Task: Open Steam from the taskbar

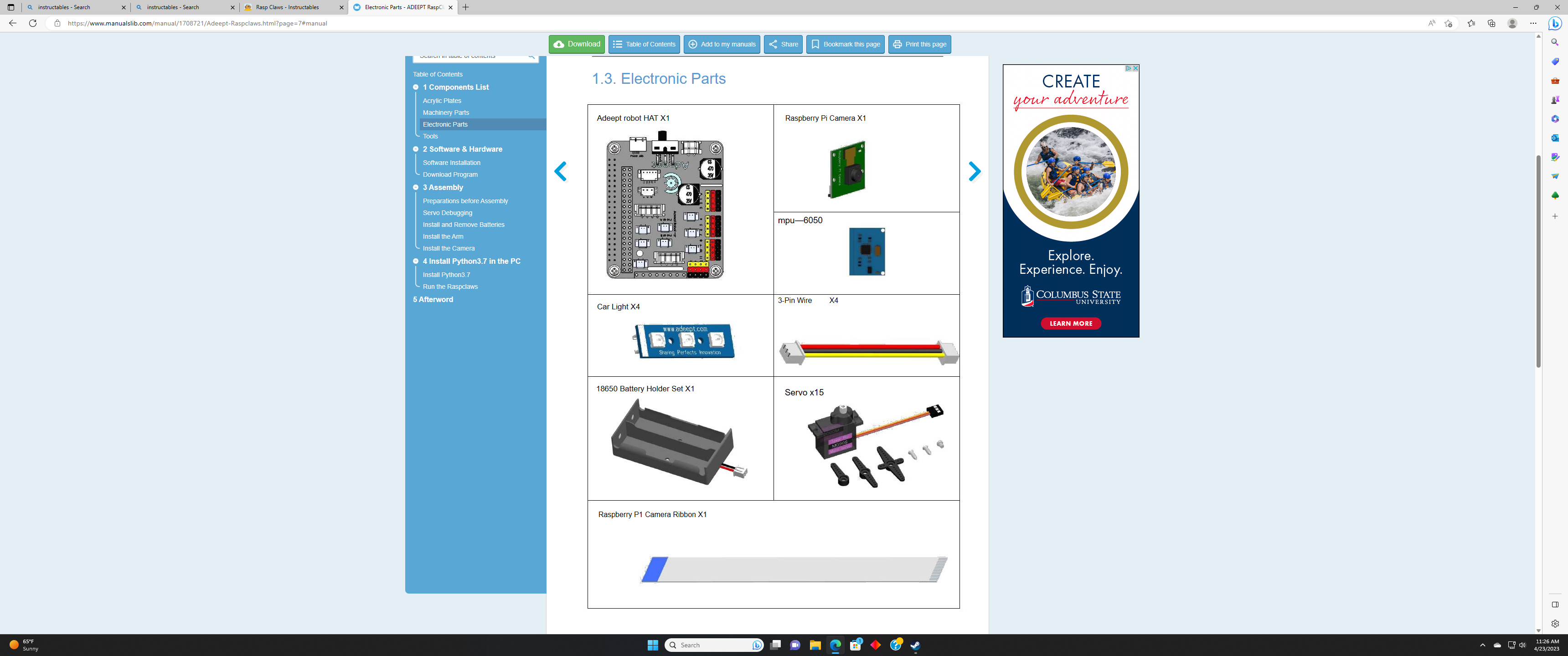Action: pyautogui.click(x=915, y=645)
